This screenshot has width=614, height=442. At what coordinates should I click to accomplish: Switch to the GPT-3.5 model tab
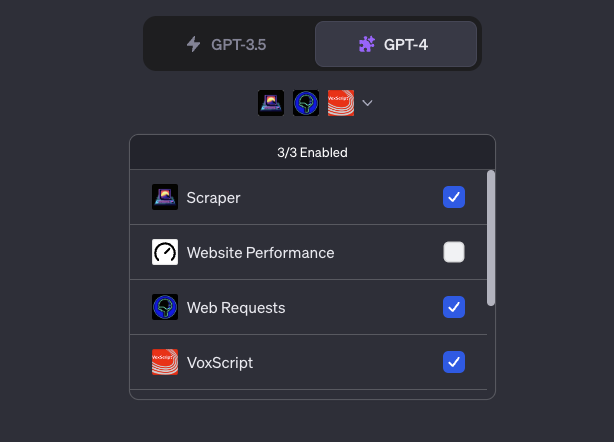(229, 44)
